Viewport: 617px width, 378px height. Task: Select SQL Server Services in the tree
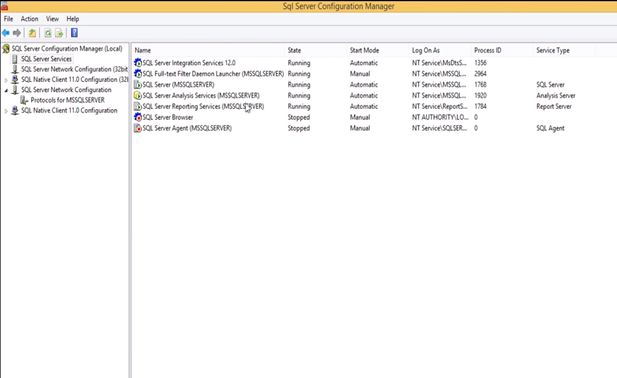(x=46, y=59)
